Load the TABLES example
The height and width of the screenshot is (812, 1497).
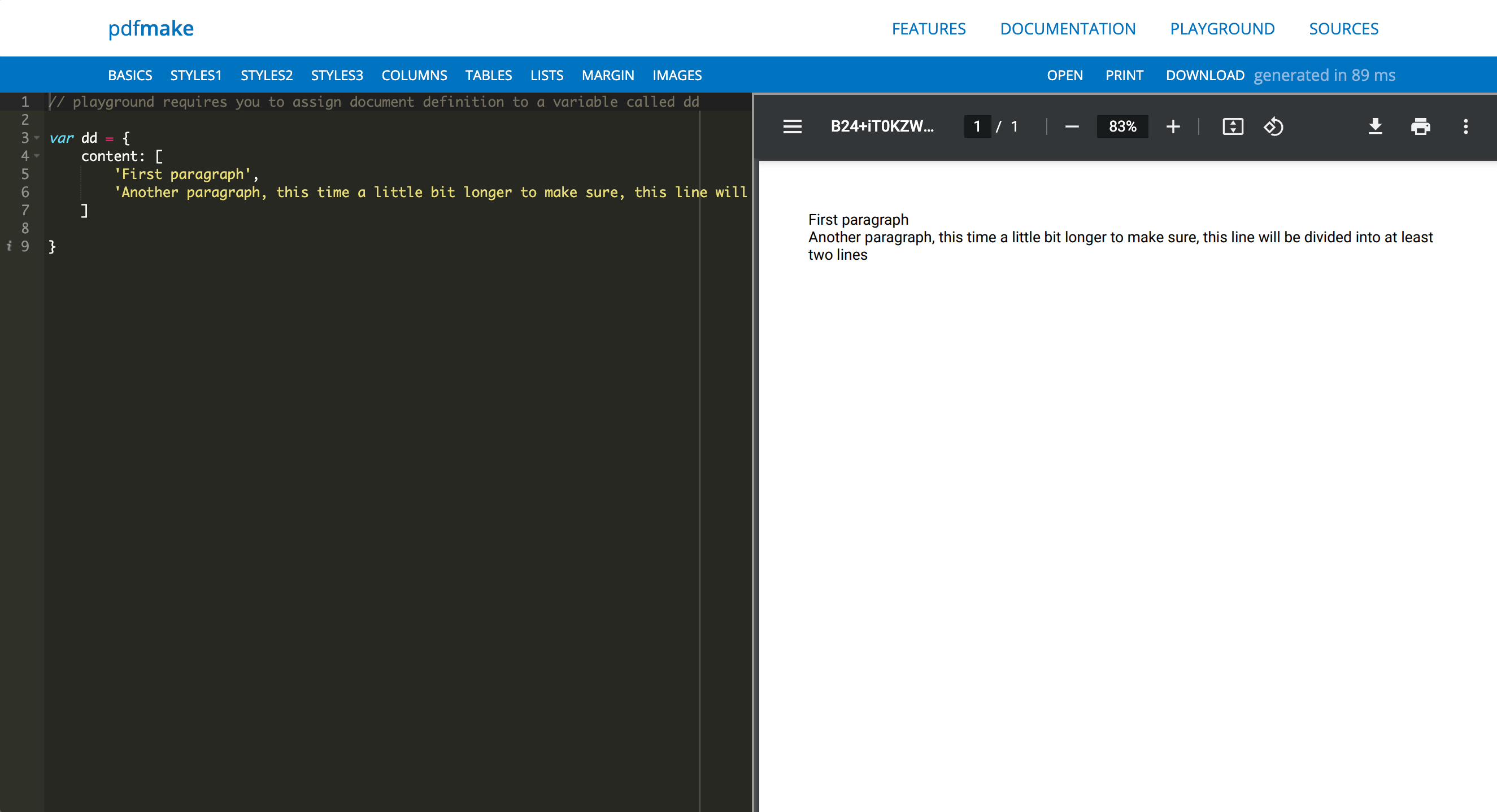[488, 76]
